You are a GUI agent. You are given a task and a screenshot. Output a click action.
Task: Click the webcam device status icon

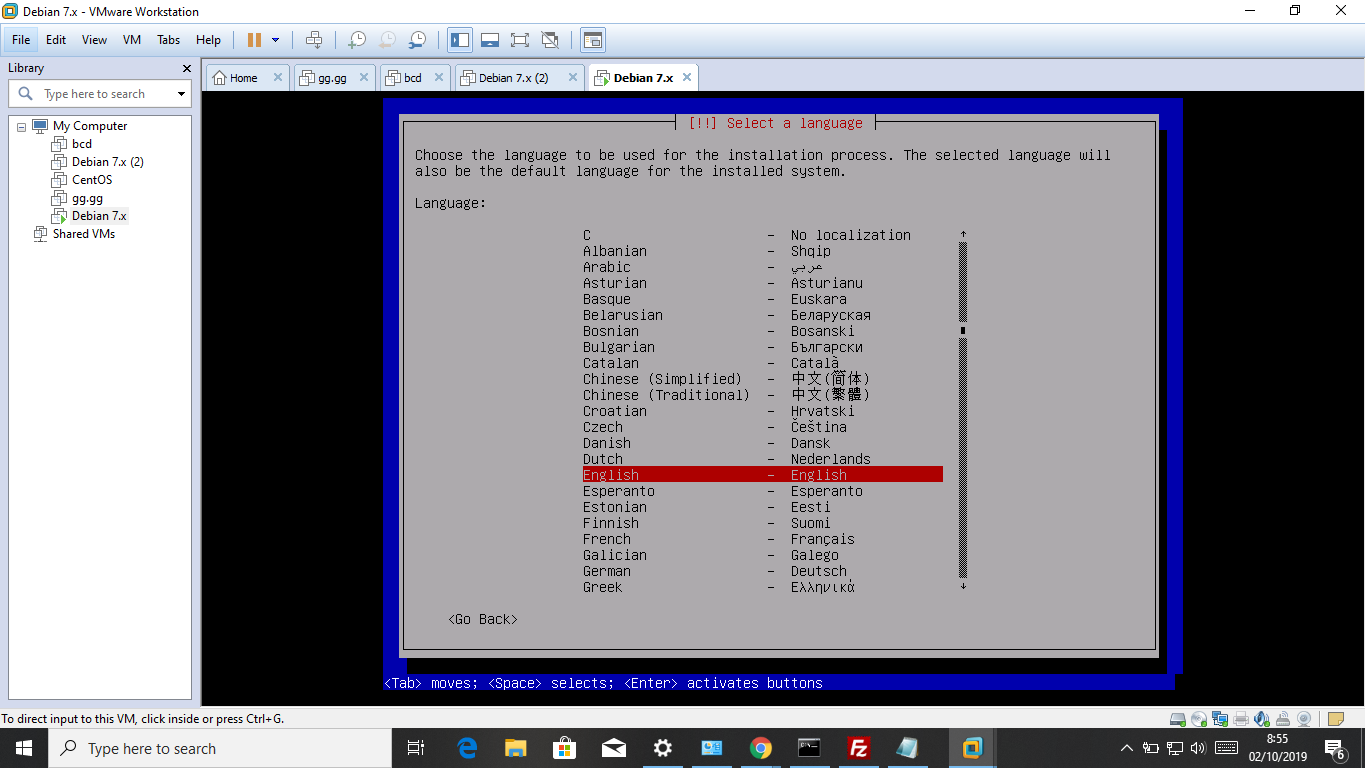[1304, 719]
